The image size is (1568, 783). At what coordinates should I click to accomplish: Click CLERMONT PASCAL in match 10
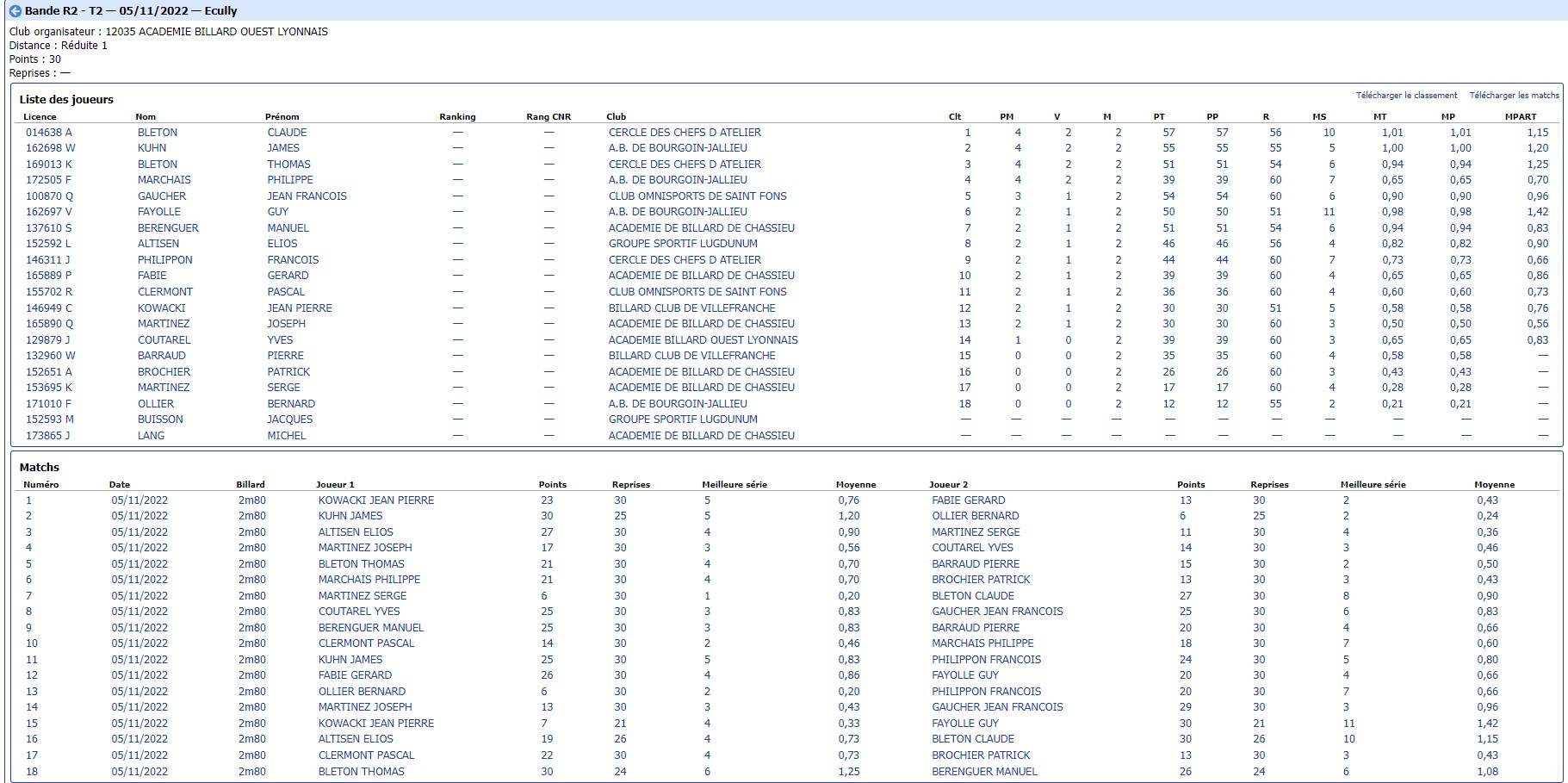click(x=367, y=643)
